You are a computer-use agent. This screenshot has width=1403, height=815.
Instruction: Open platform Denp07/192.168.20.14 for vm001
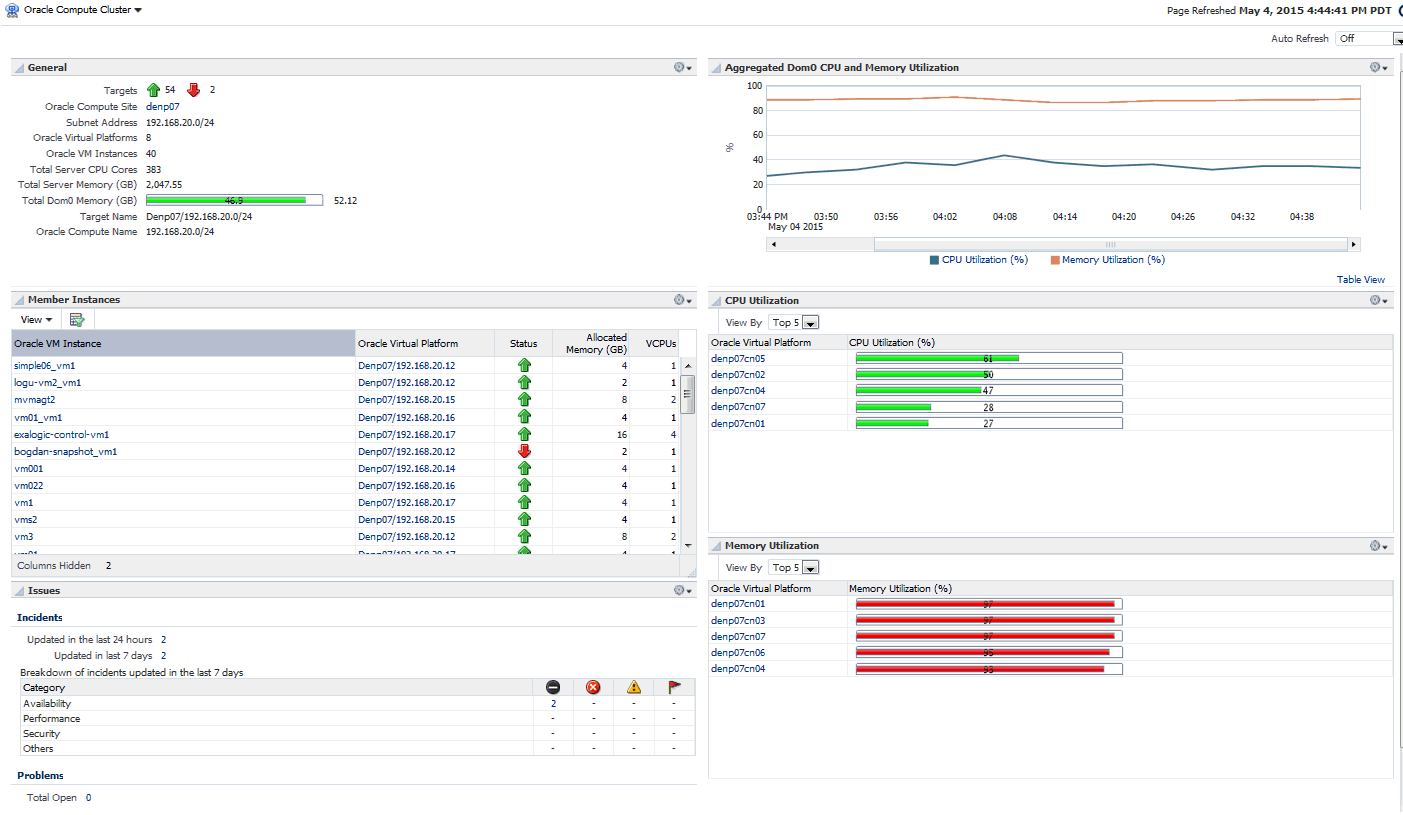pos(406,469)
